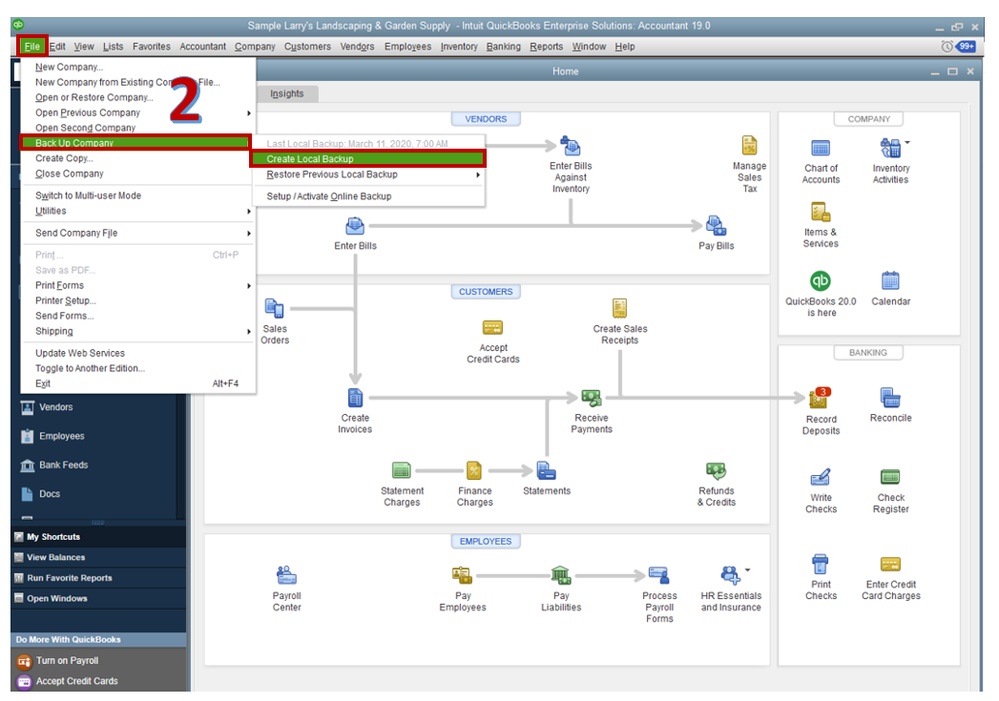
Task: Open the Check Register icon
Action: [890, 477]
